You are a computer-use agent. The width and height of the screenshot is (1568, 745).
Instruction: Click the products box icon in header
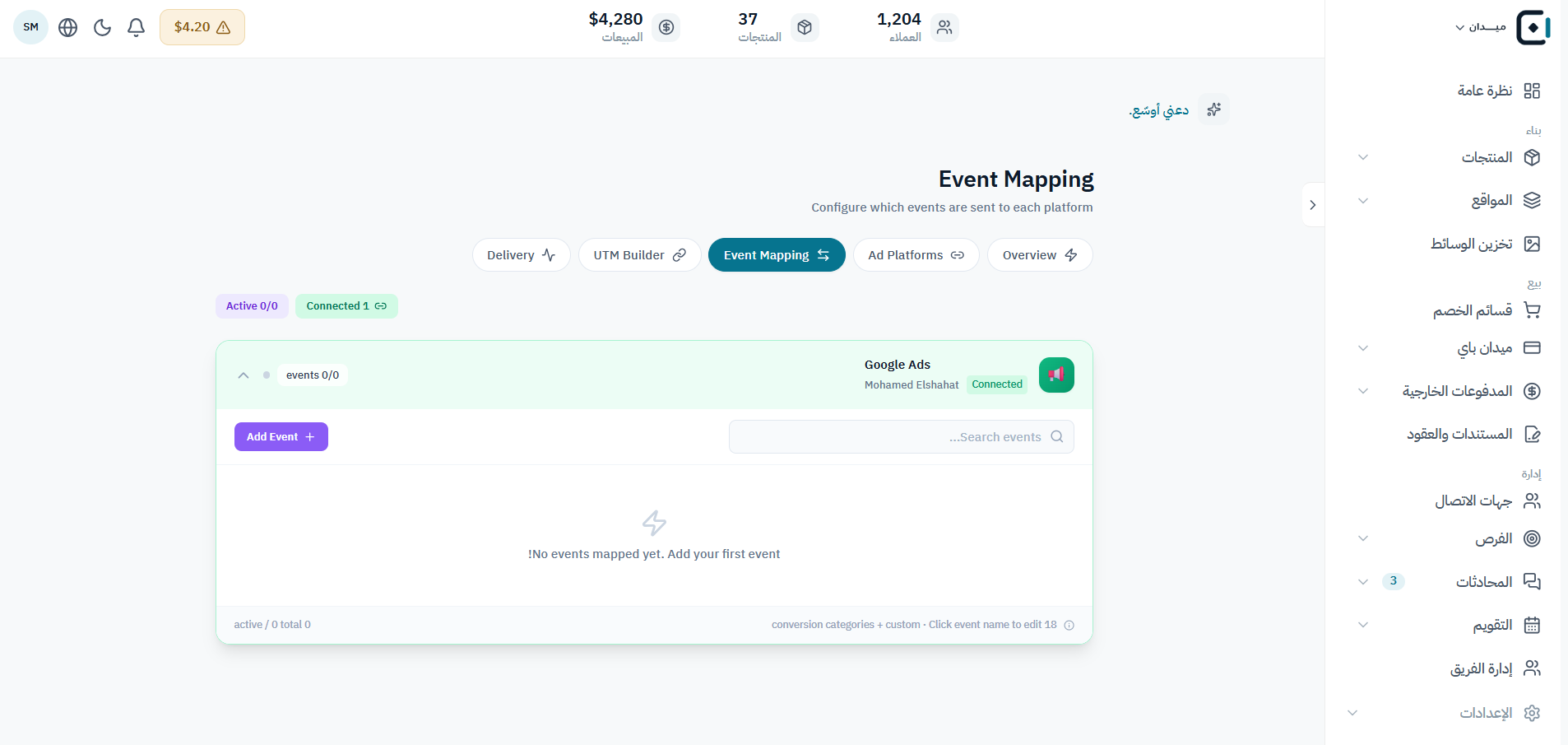click(805, 27)
